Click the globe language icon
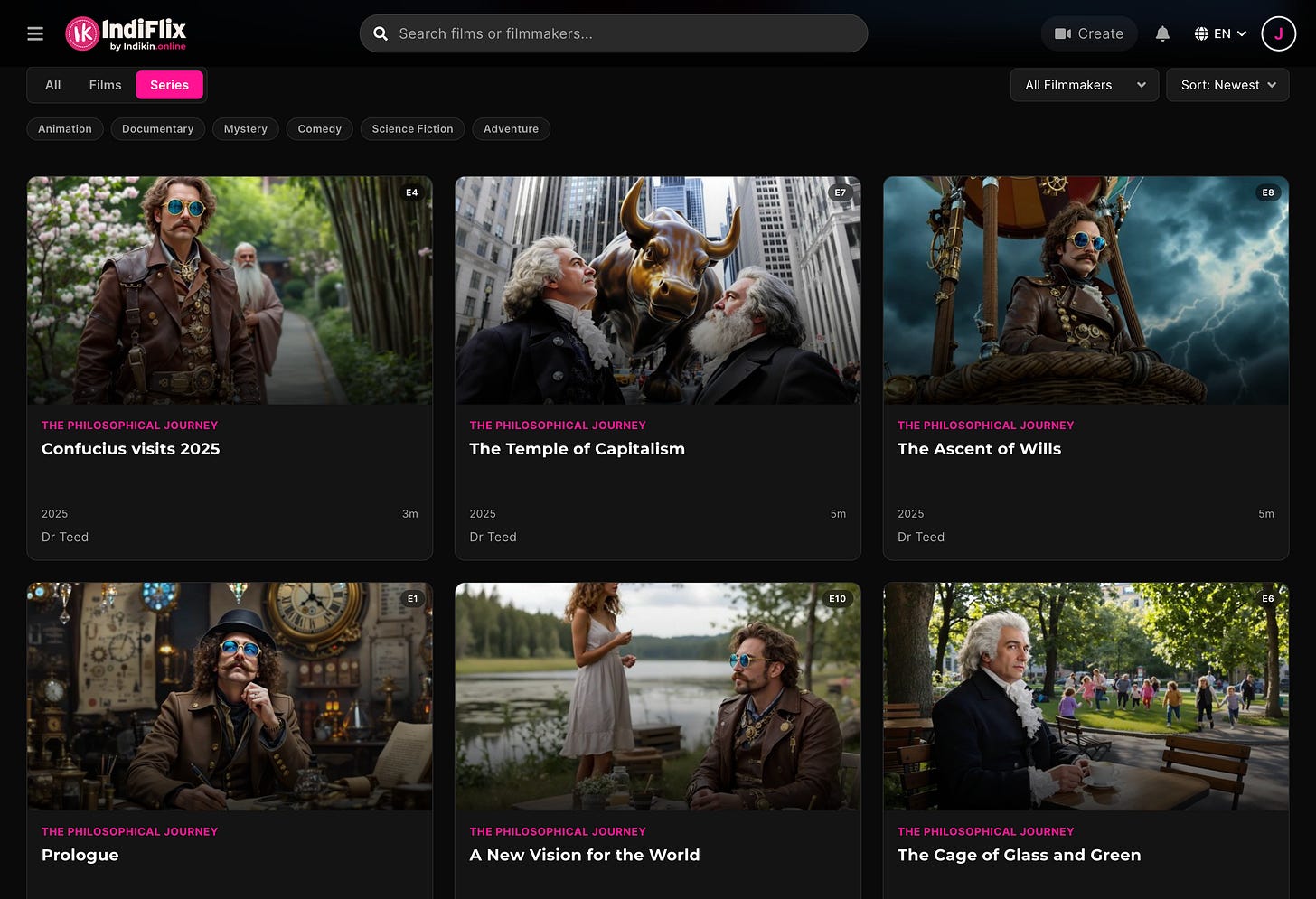The height and width of the screenshot is (899, 1316). 1201,33
